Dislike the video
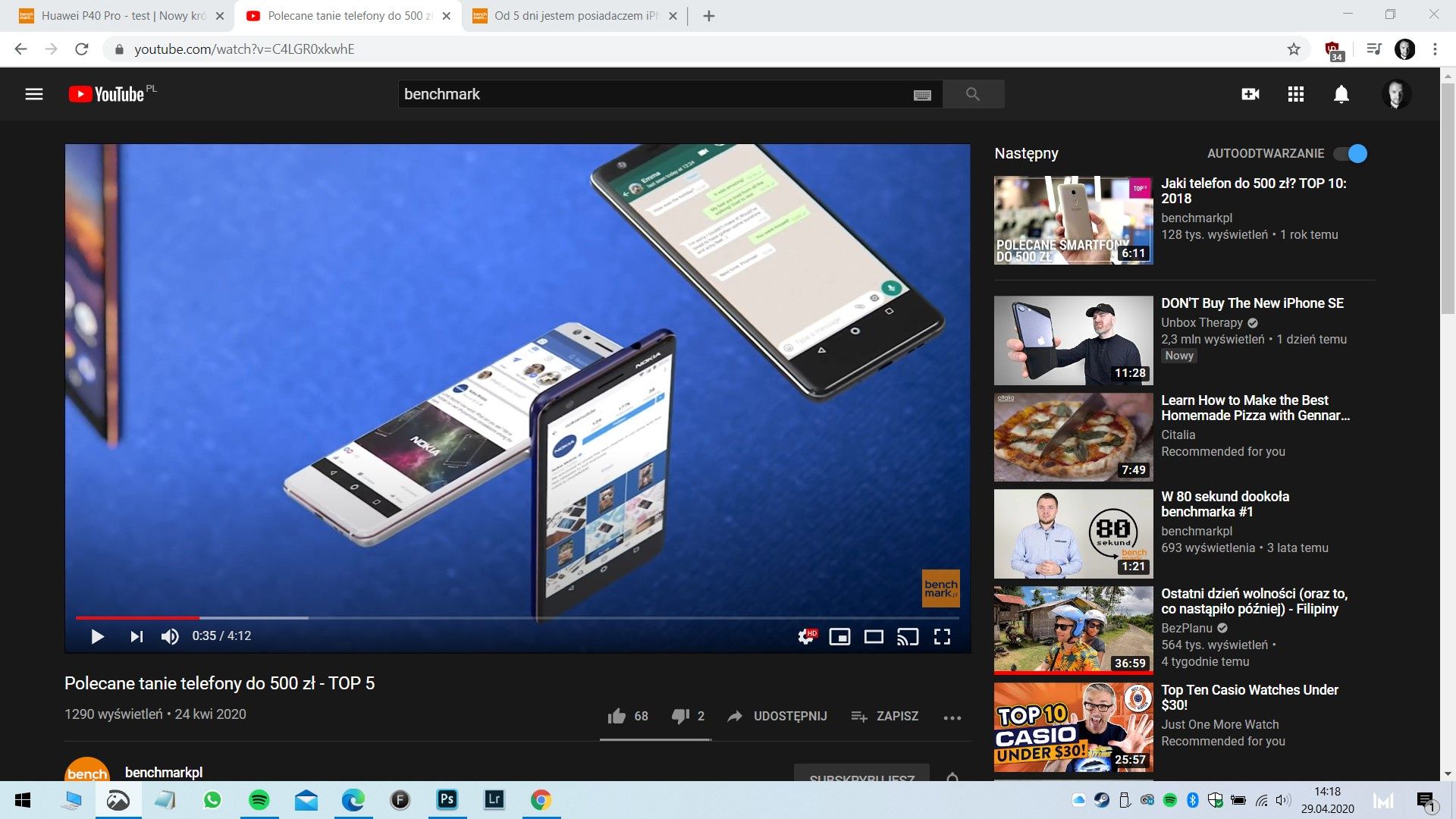Viewport: 1456px width, 819px height. coord(689,716)
